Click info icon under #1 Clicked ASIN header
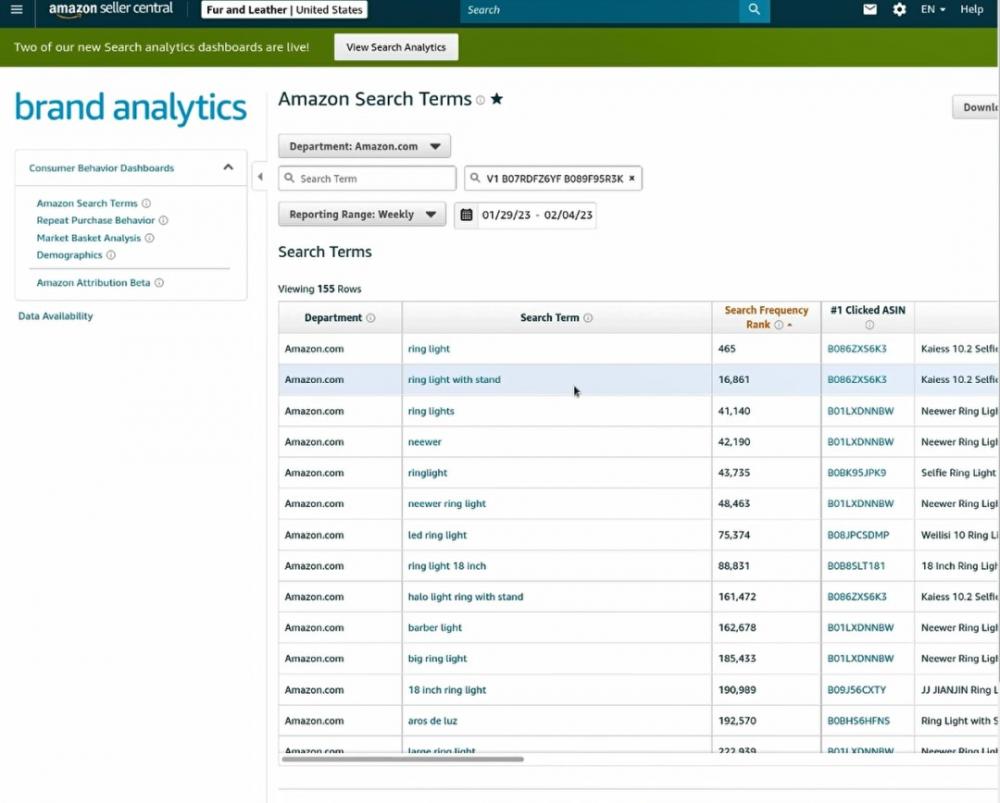The width and height of the screenshot is (1000, 803). (x=869, y=325)
